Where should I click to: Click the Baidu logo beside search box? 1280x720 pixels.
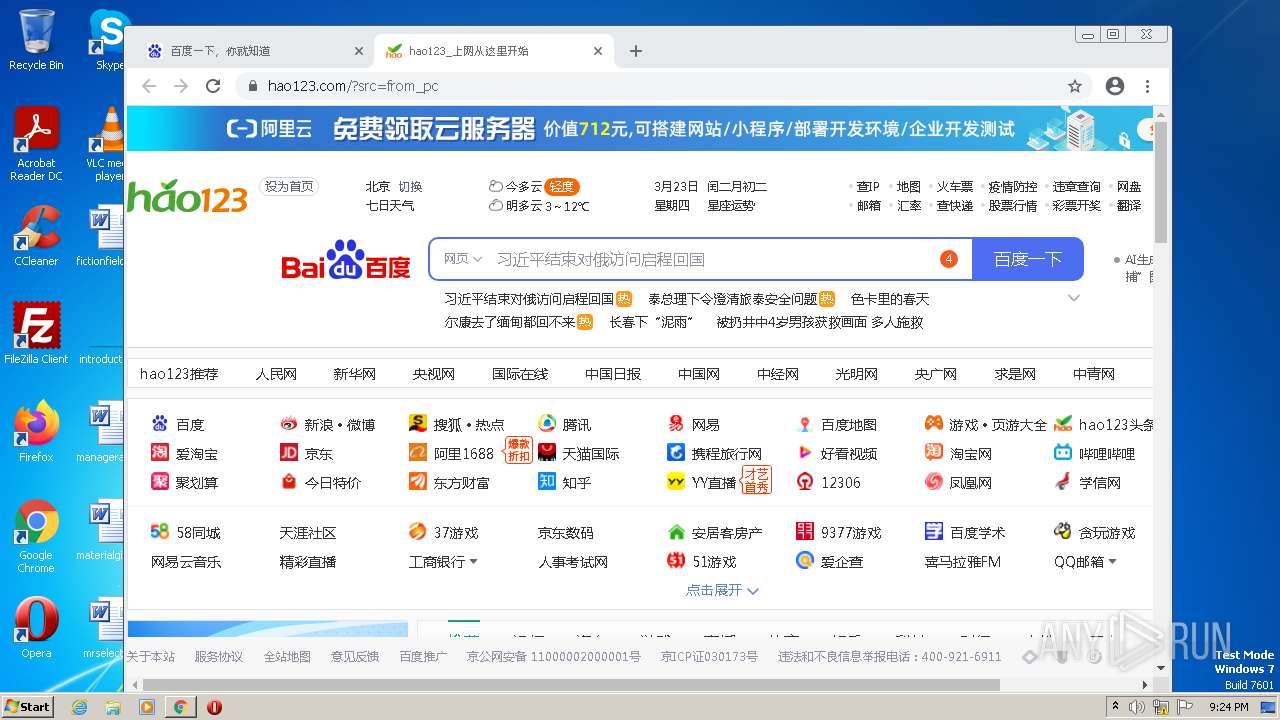[x=346, y=260]
